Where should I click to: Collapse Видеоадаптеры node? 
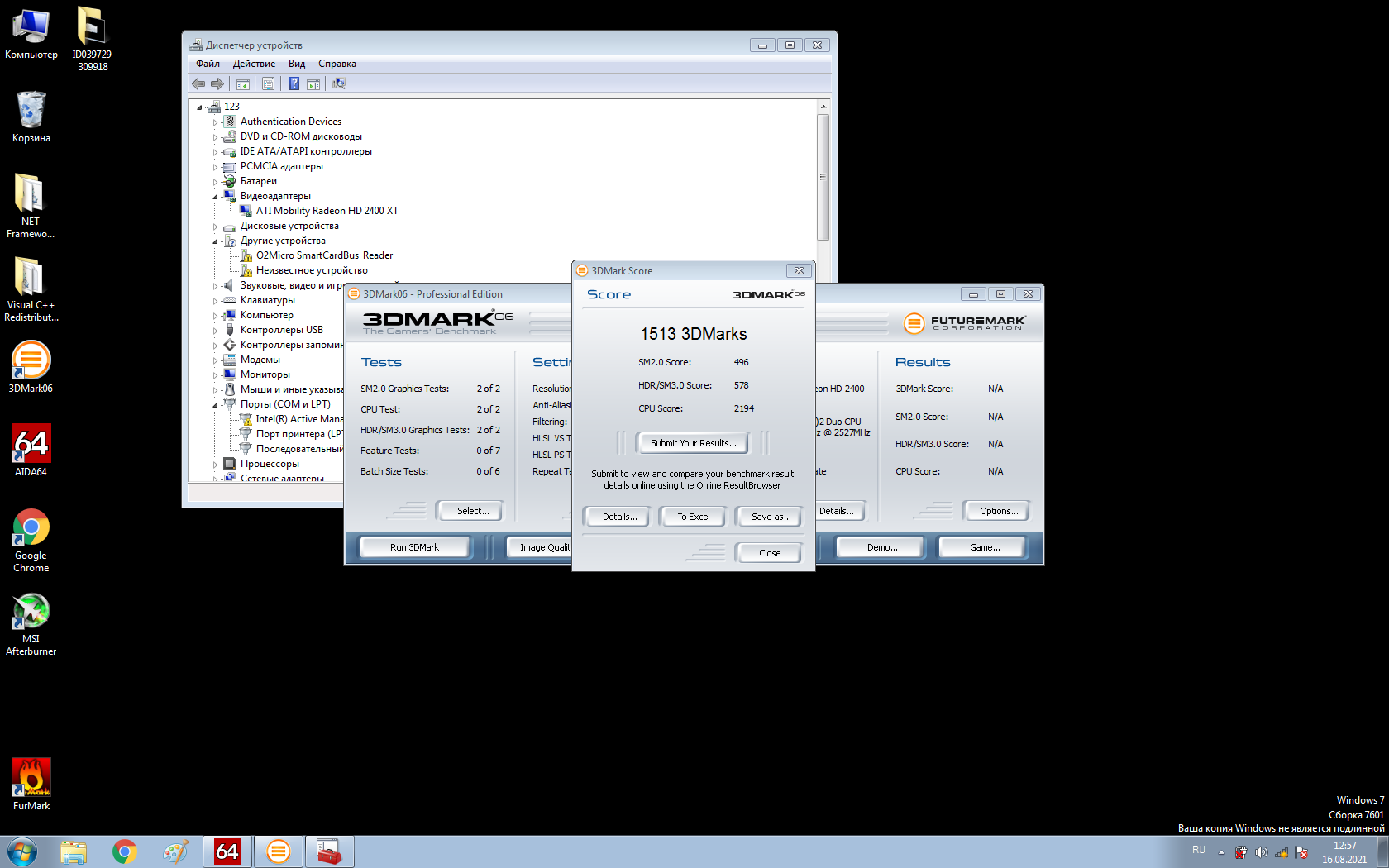pos(215,197)
